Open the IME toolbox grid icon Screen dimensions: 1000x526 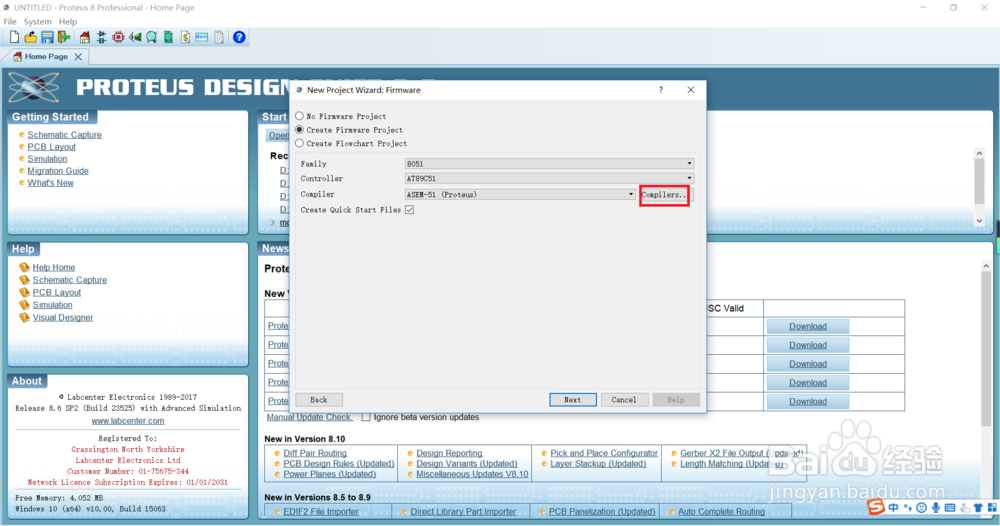(x=992, y=508)
